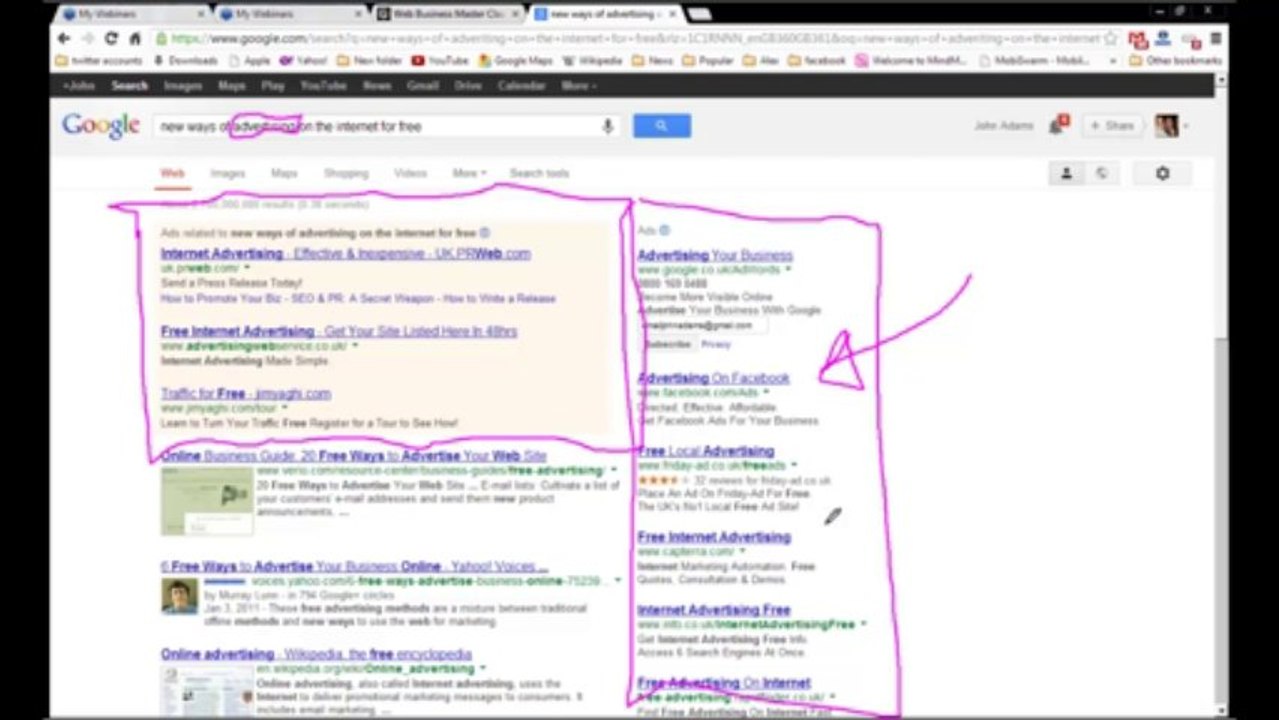This screenshot has width=1279, height=720.
Task: Select the global results globe icon
Action: pyautogui.click(x=1101, y=173)
